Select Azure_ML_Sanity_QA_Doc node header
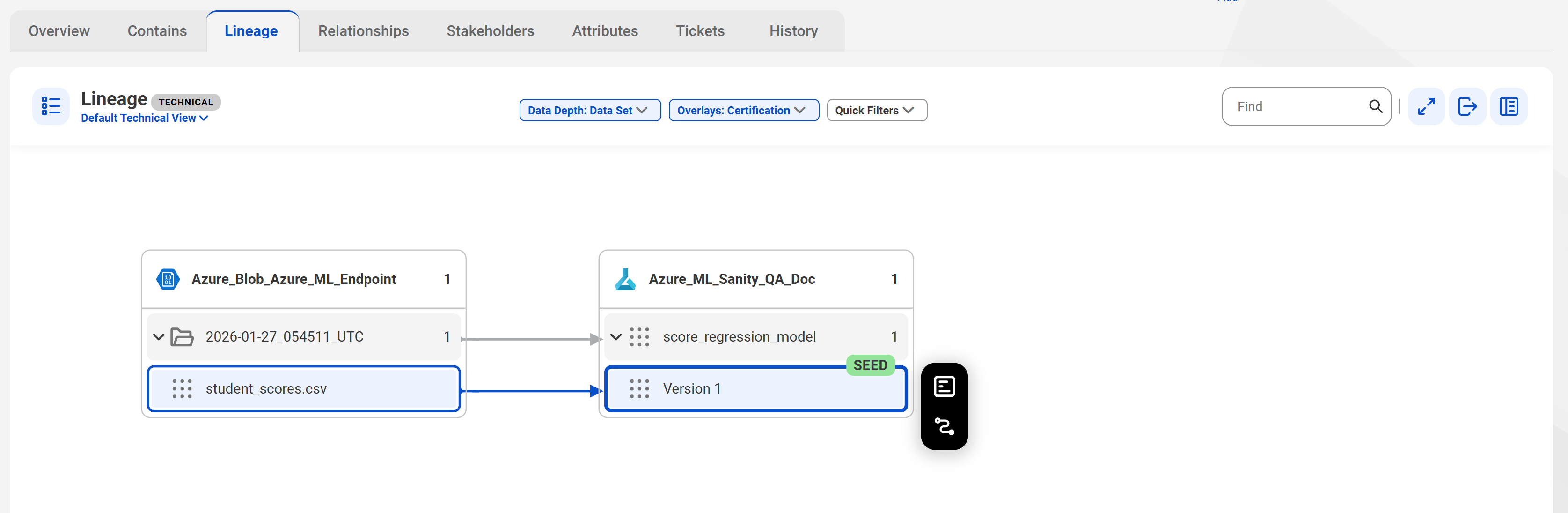The image size is (1568, 513). point(756,279)
